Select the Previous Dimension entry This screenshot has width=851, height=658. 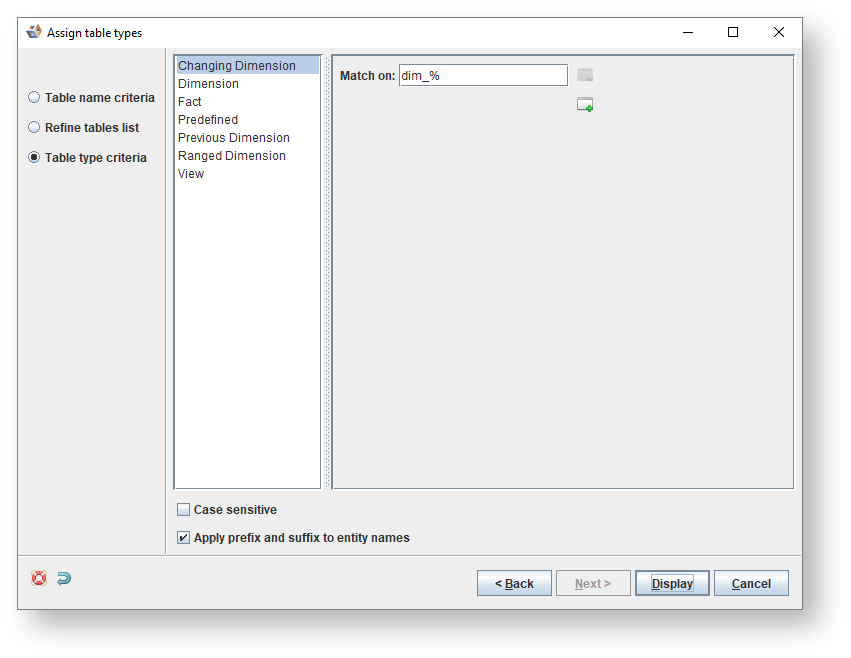point(233,137)
